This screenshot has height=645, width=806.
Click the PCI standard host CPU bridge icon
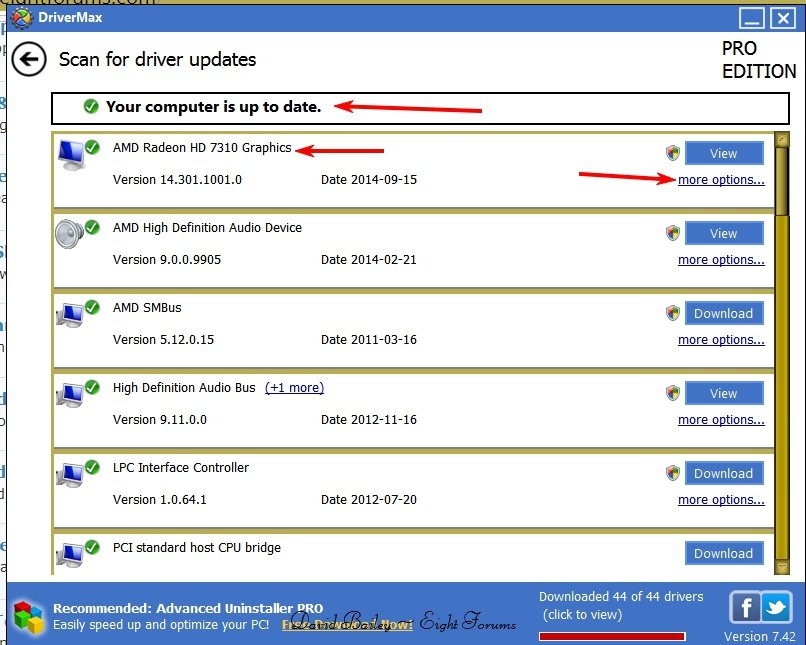click(70, 555)
